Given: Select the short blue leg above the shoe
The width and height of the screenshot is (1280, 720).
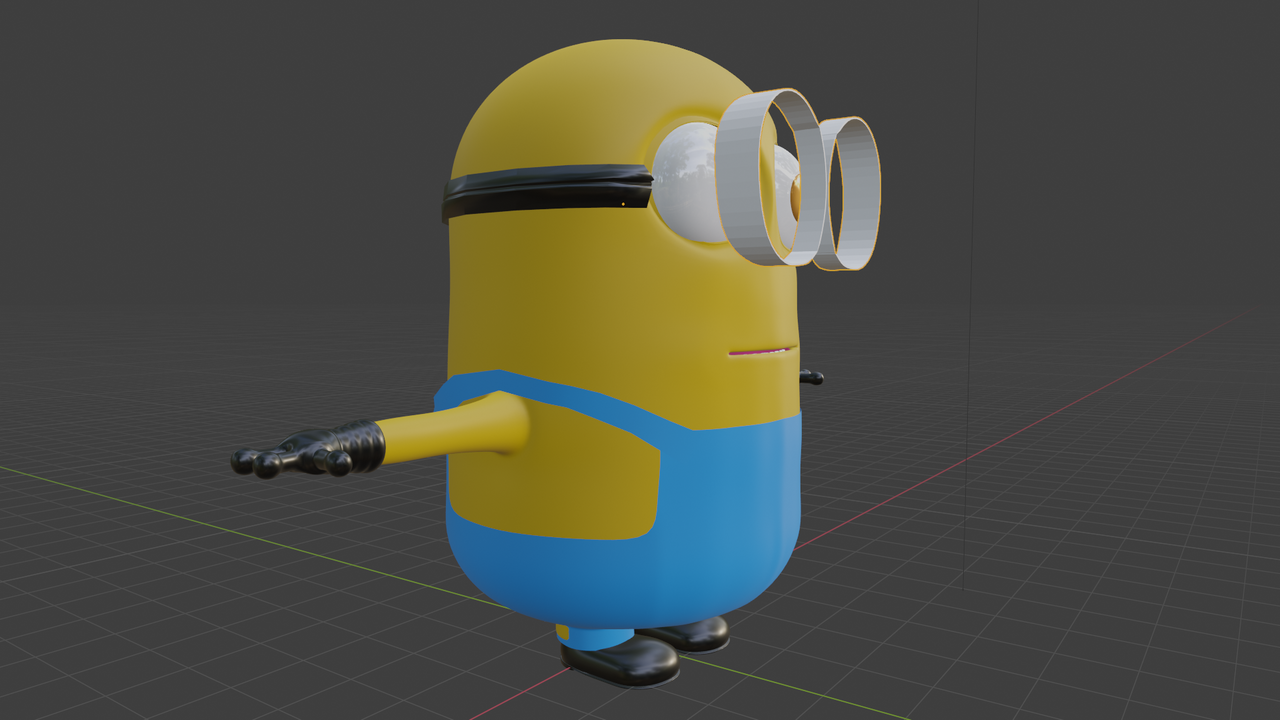Looking at the screenshot, I should click(594, 636).
